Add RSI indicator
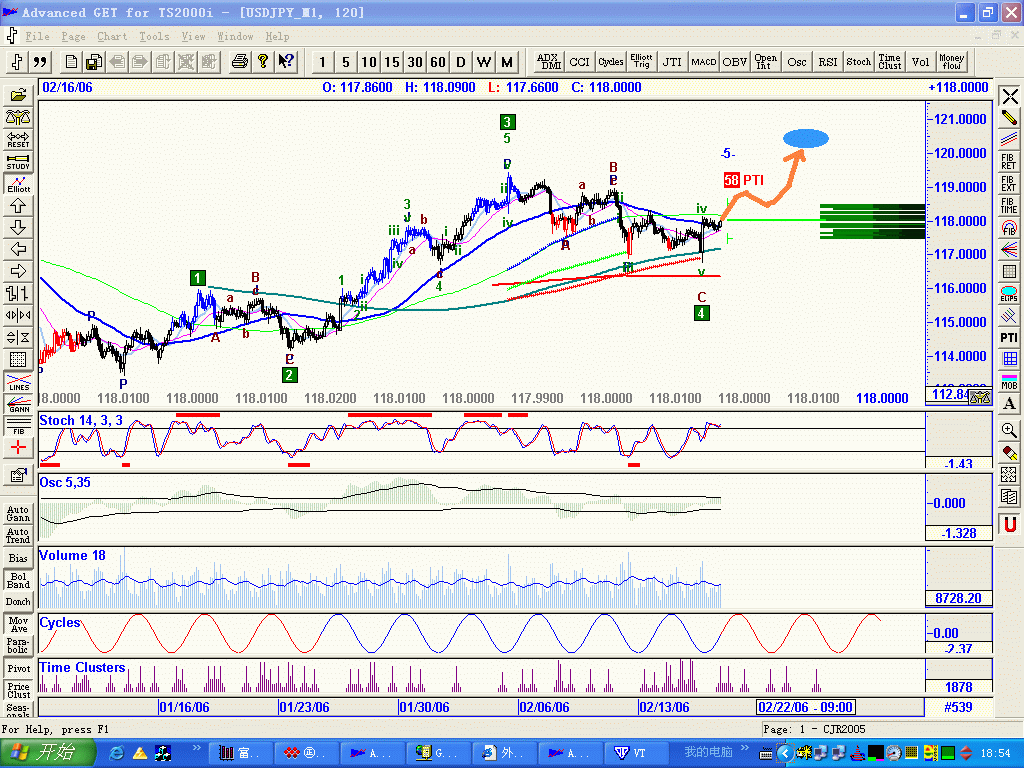This screenshot has width=1024, height=768. [x=827, y=62]
